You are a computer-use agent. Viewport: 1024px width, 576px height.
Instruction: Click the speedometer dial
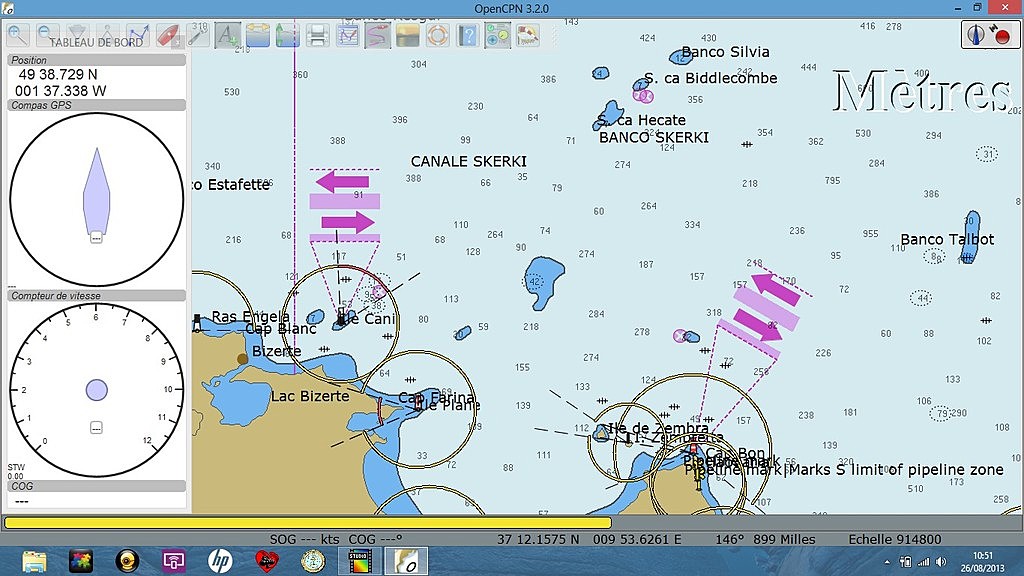pyautogui.click(x=97, y=390)
